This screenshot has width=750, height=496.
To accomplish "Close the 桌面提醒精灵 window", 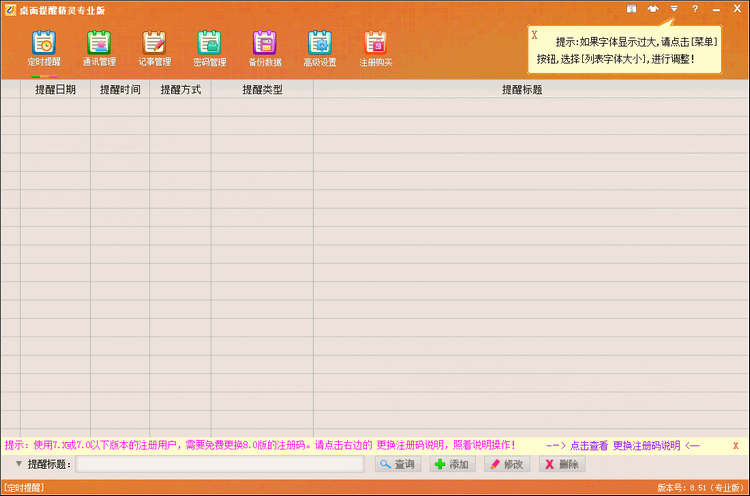I will [x=737, y=9].
